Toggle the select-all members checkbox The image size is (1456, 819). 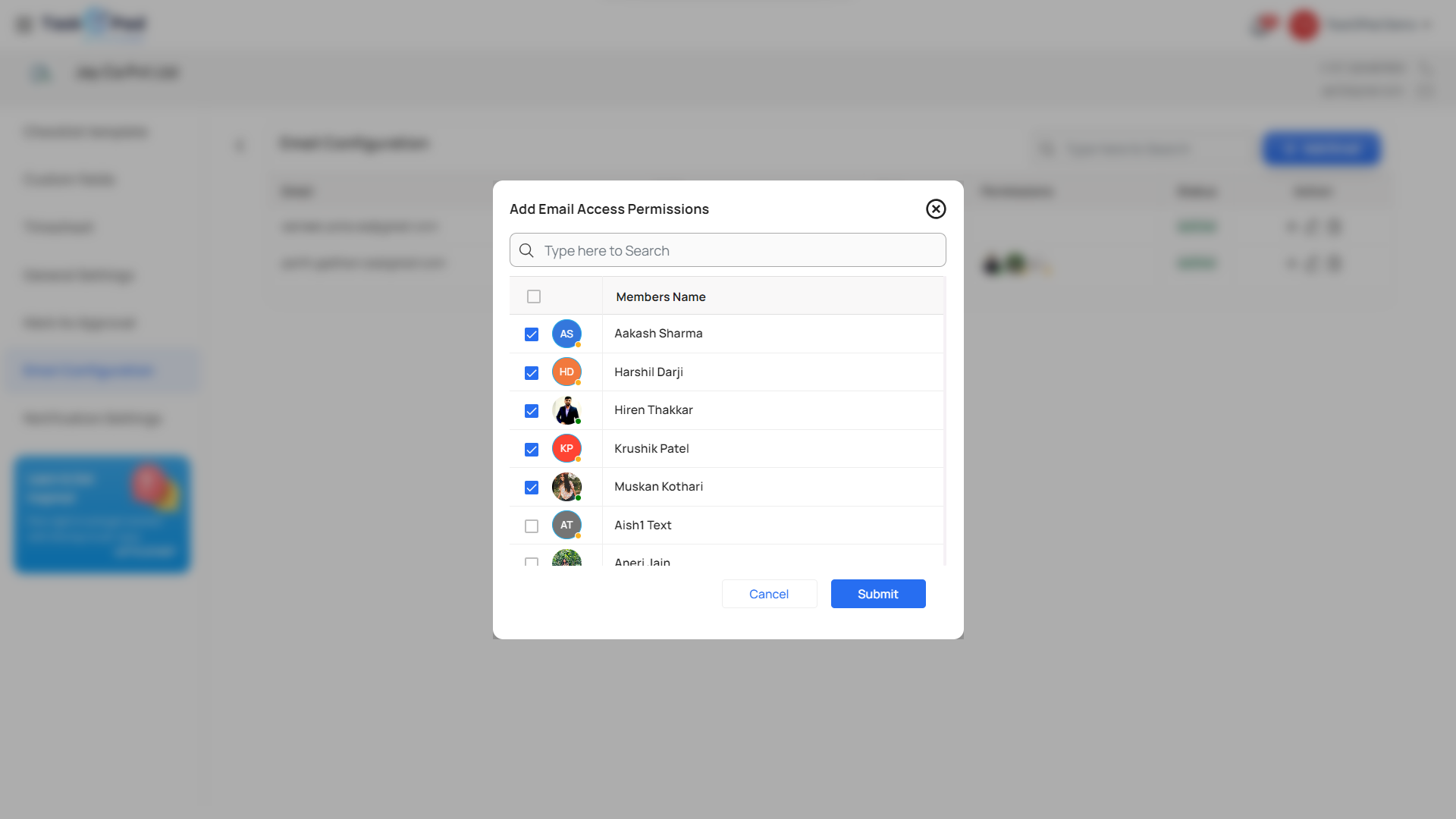point(534,297)
